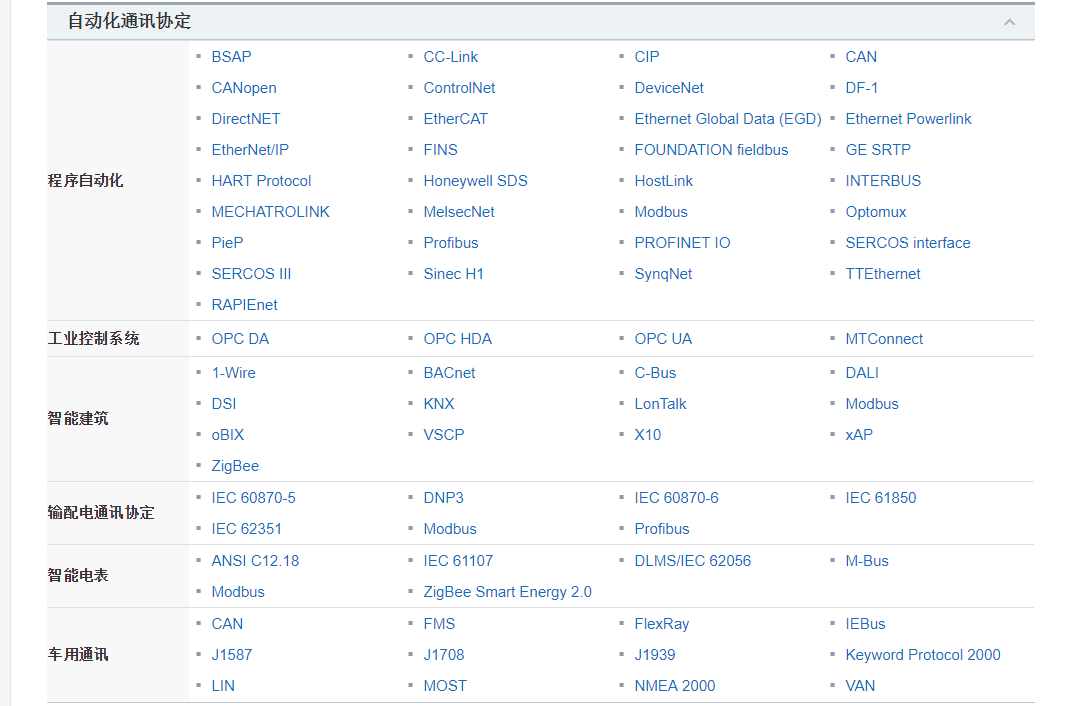The image size is (1065, 706).
Task: Open the NMEA 2000 link
Action: click(674, 686)
